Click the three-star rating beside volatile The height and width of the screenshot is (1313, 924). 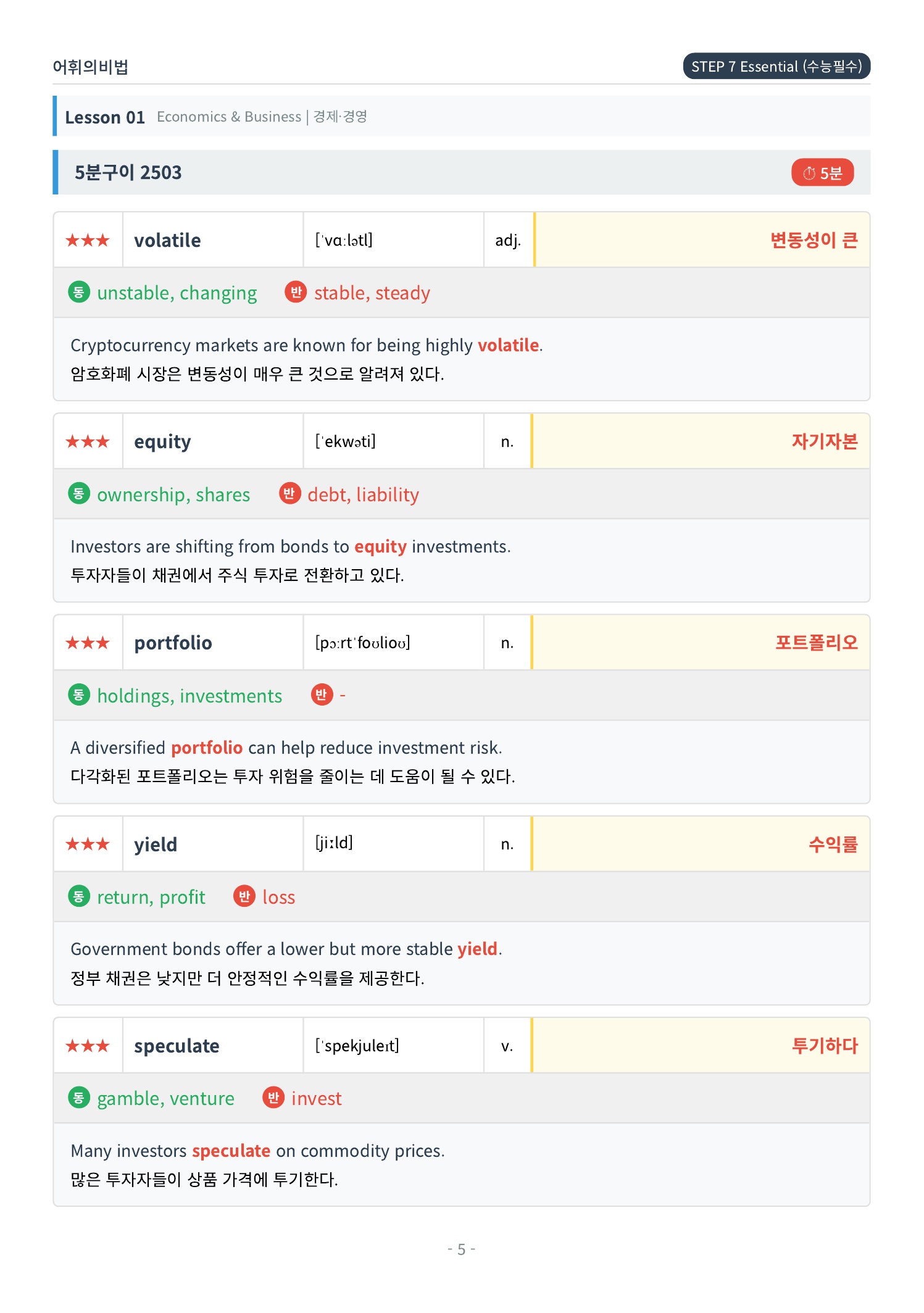[x=88, y=240]
